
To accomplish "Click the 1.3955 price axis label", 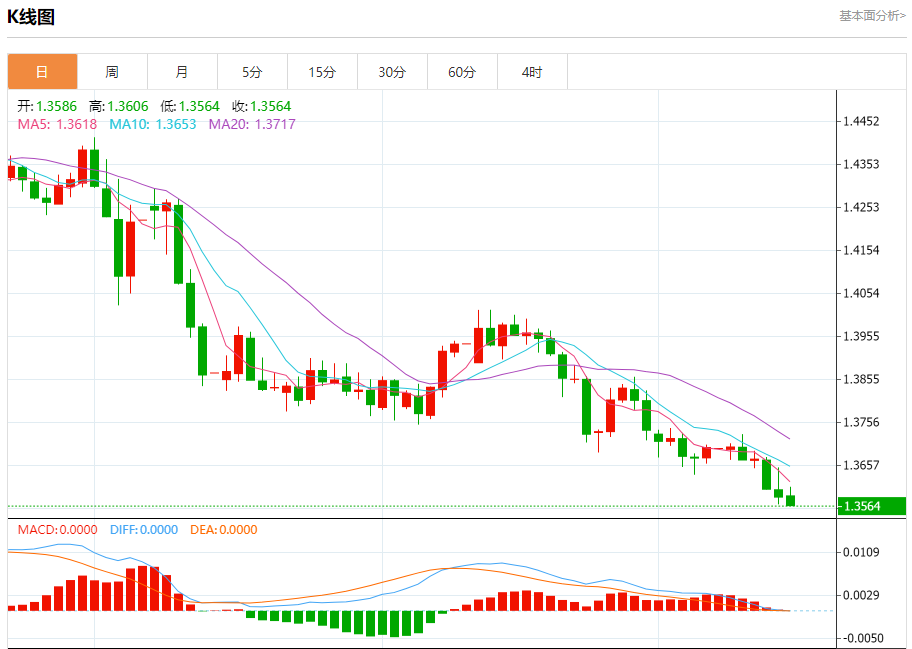I will (x=861, y=337).
